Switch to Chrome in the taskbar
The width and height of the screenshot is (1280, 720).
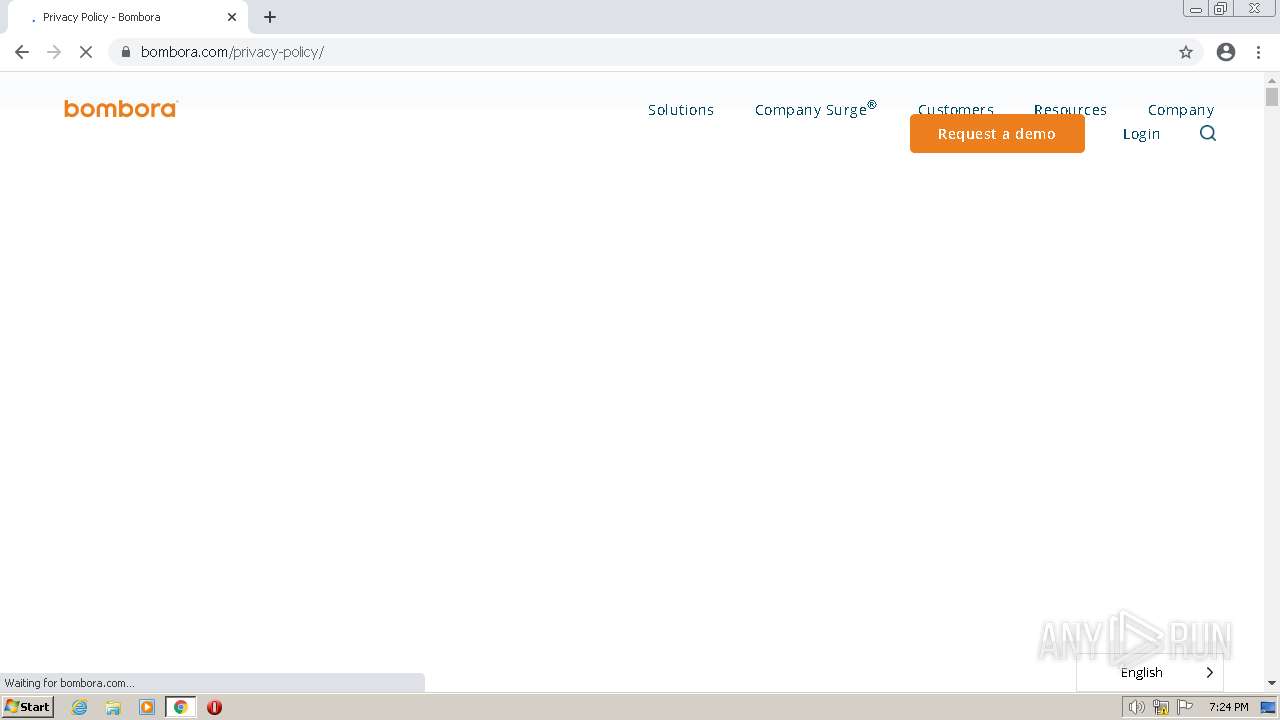(181, 707)
